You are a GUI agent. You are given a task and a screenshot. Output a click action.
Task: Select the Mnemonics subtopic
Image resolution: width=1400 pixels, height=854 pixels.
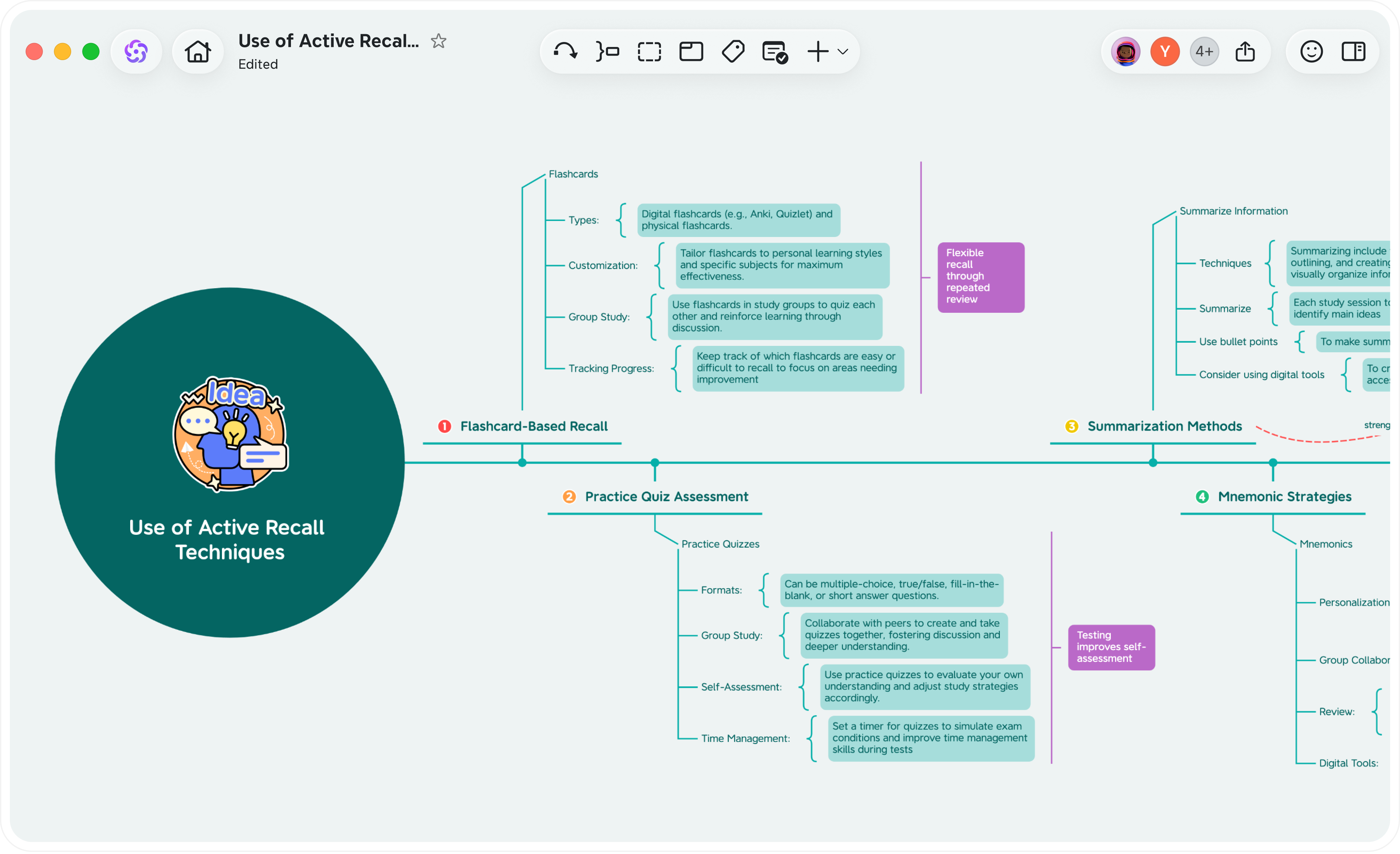click(1326, 544)
